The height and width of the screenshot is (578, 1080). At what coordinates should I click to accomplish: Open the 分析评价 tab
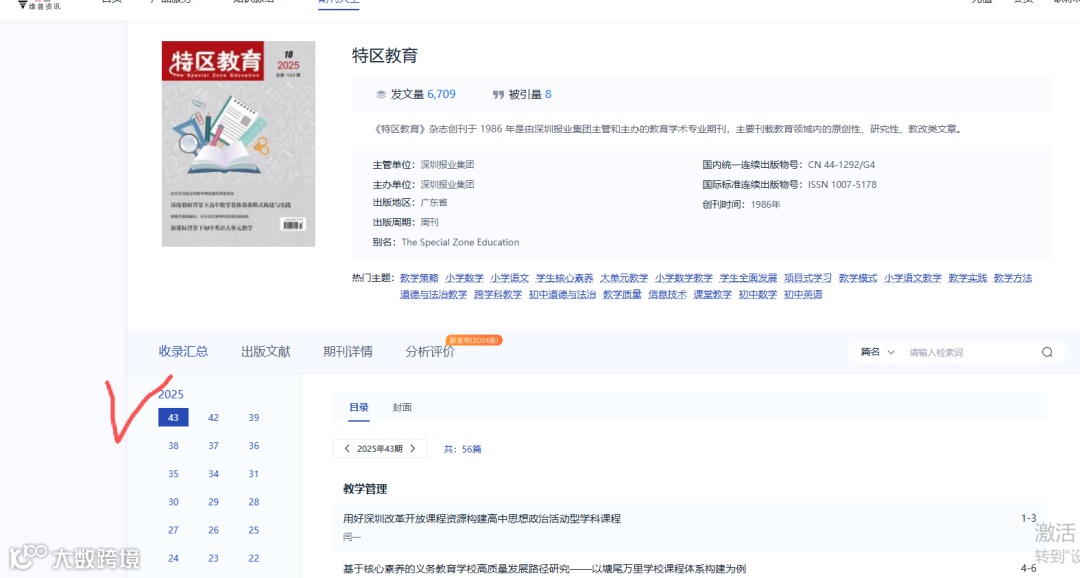(x=430, y=351)
